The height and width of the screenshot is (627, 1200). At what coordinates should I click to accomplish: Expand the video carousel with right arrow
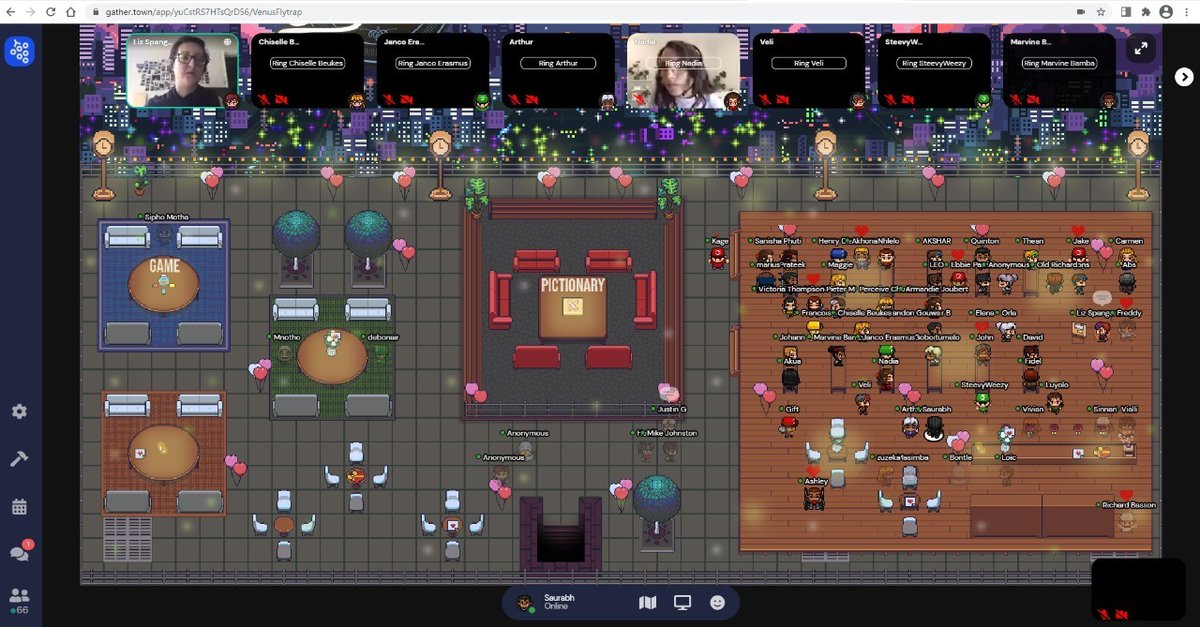pos(1184,77)
